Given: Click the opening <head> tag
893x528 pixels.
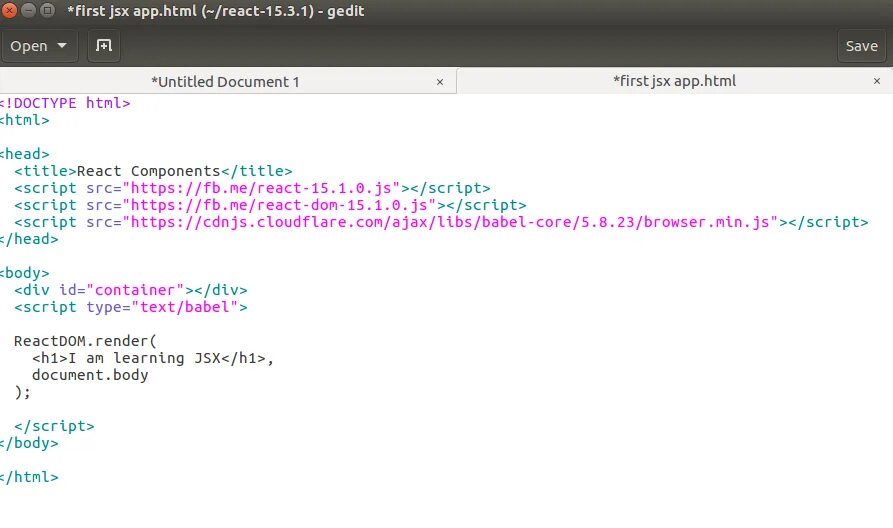Looking at the screenshot, I should point(24,154).
